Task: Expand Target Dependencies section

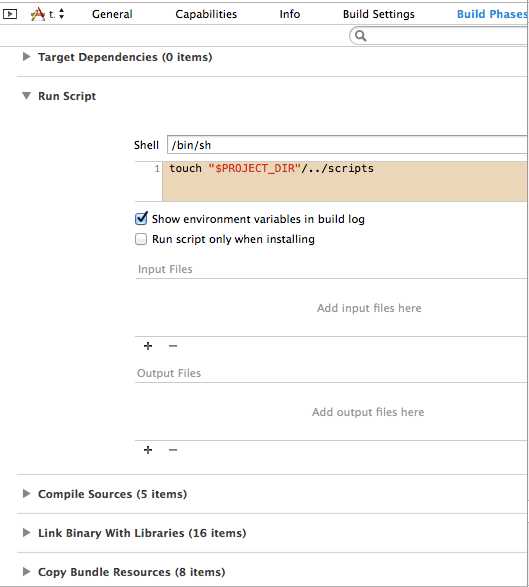Action: pyautogui.click(x=26, y=57)
